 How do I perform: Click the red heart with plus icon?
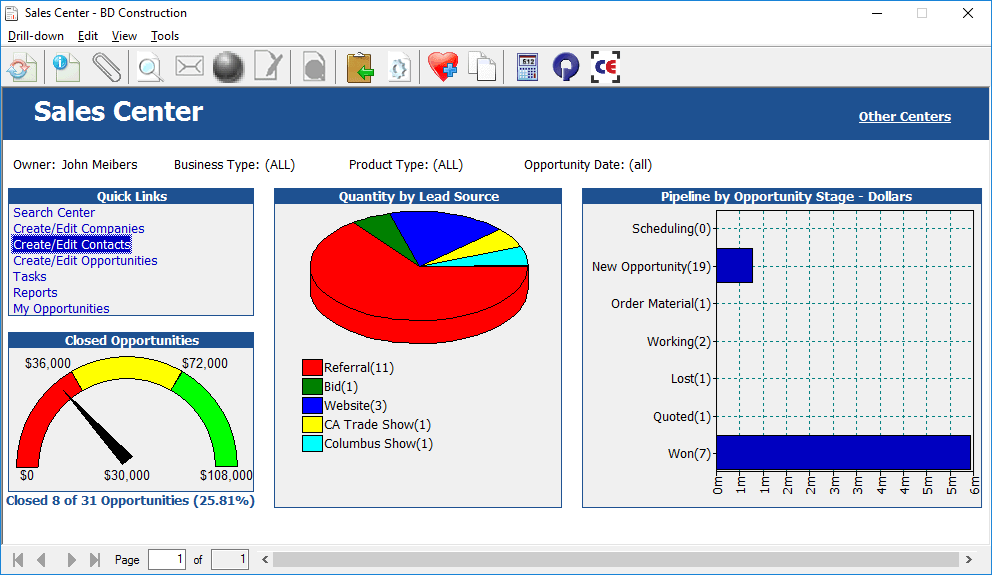click(x=442, y=66)
